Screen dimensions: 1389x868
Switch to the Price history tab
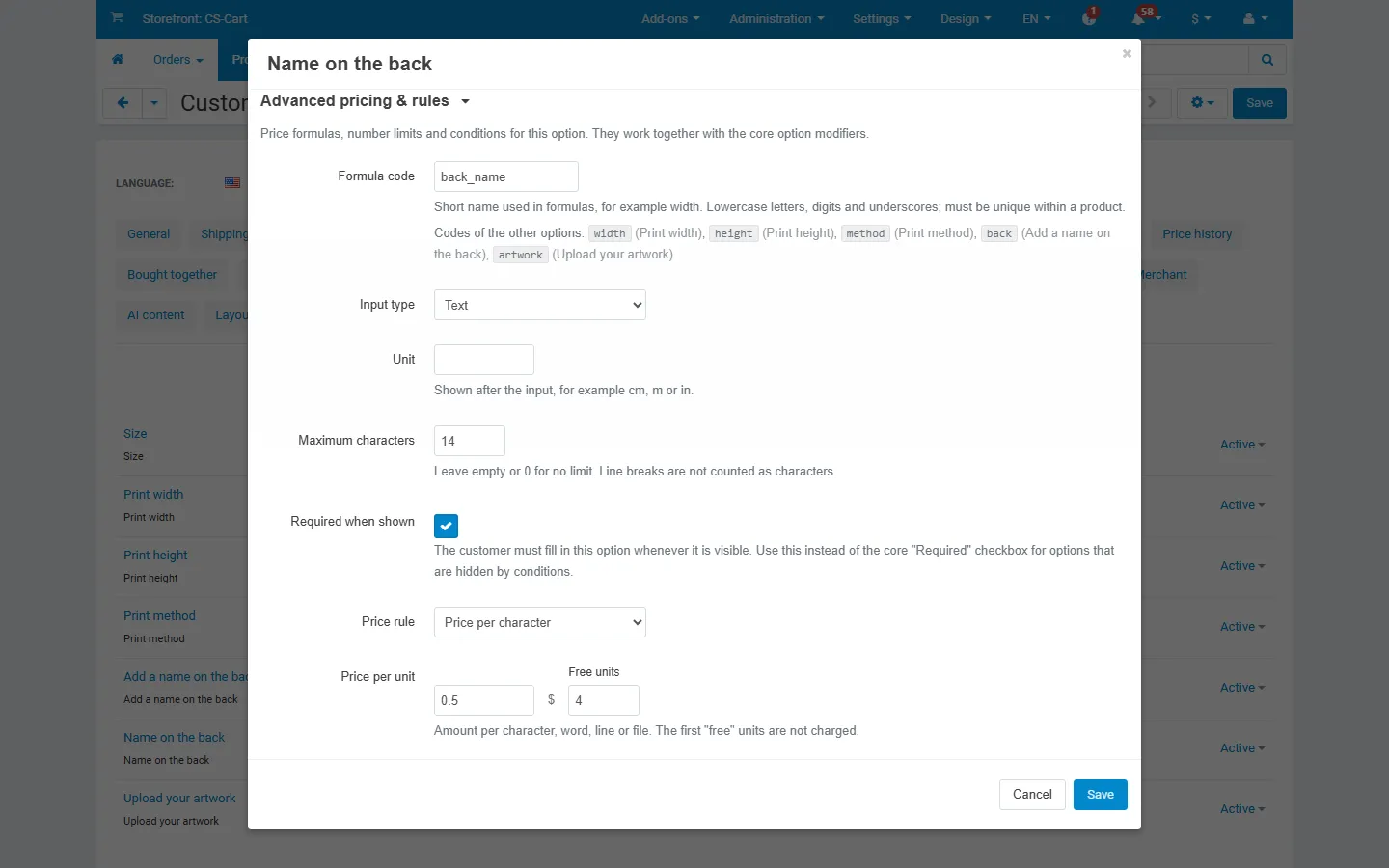[1197, 234]
